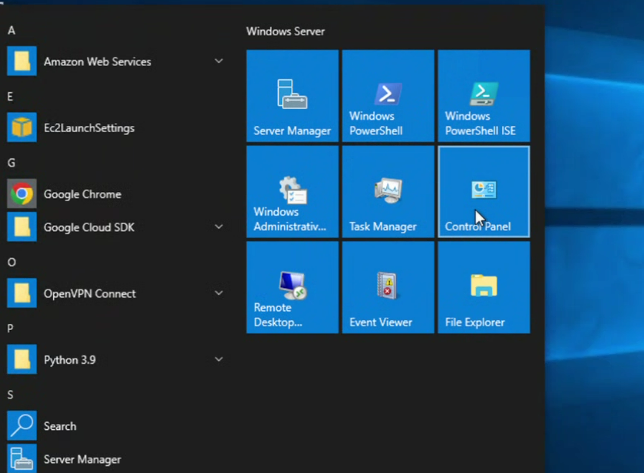This screenshot has height=473, width=644.
Task: Open the Control Panel tile
Action: 484,192
